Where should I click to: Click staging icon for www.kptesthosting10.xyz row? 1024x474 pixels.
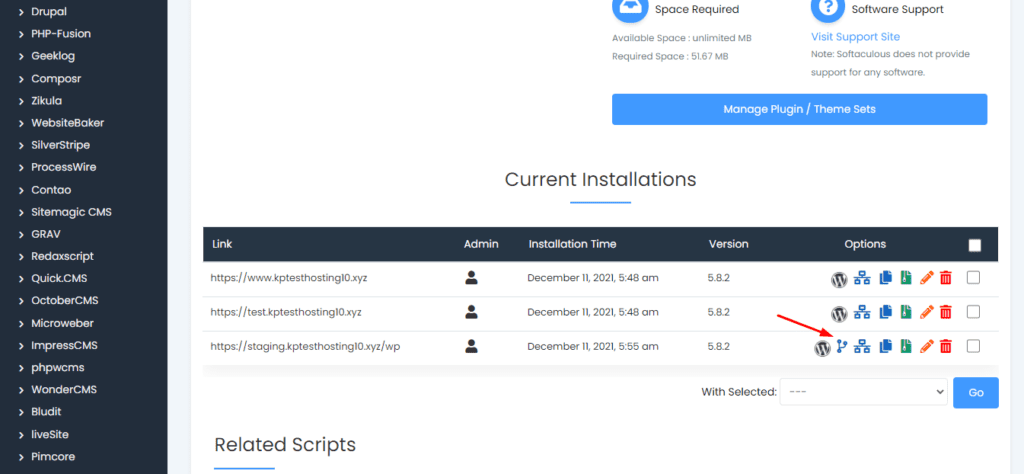(x=862, y=278)
